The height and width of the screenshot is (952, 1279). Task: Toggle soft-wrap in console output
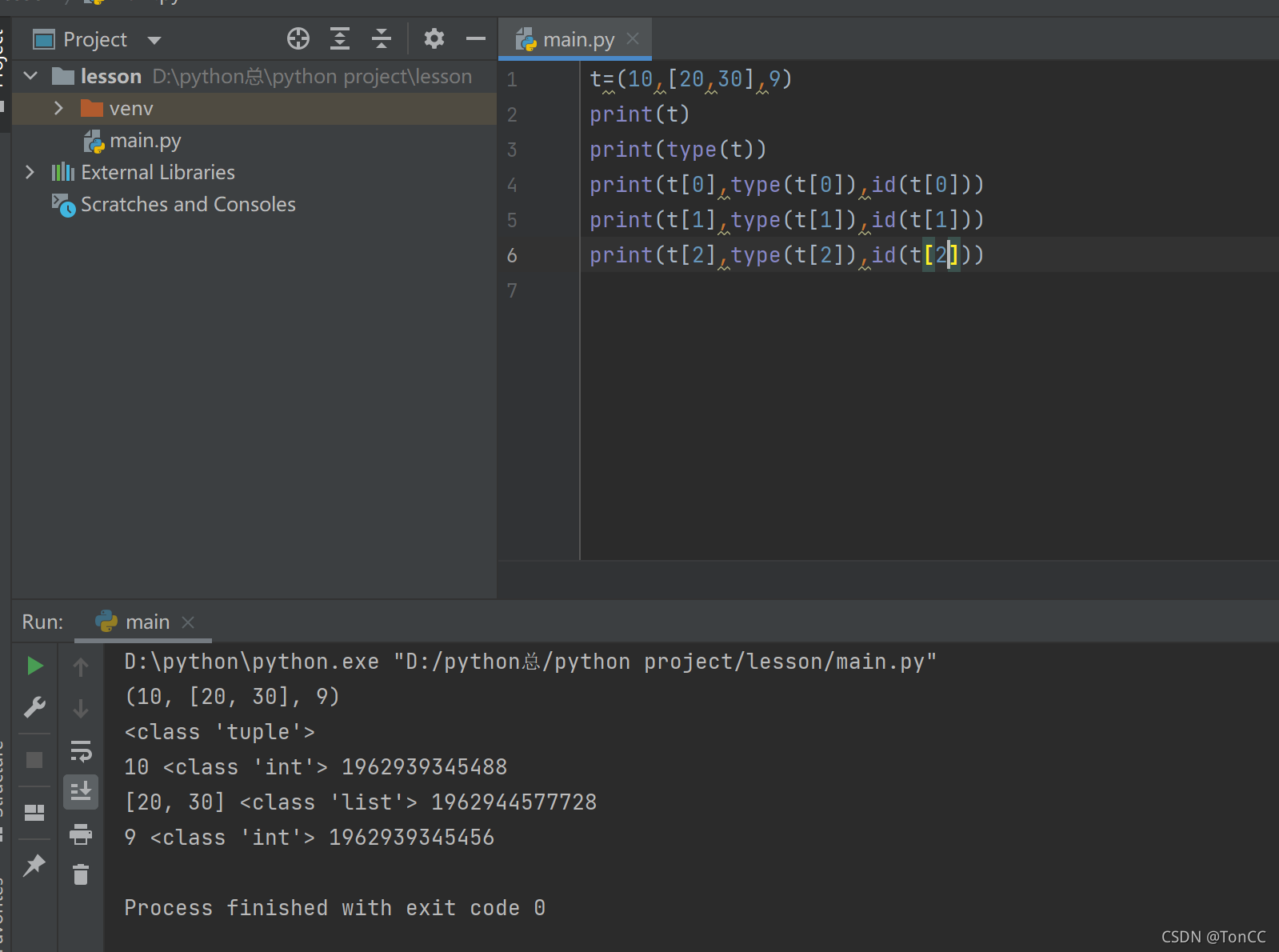(x=81, y=751)
